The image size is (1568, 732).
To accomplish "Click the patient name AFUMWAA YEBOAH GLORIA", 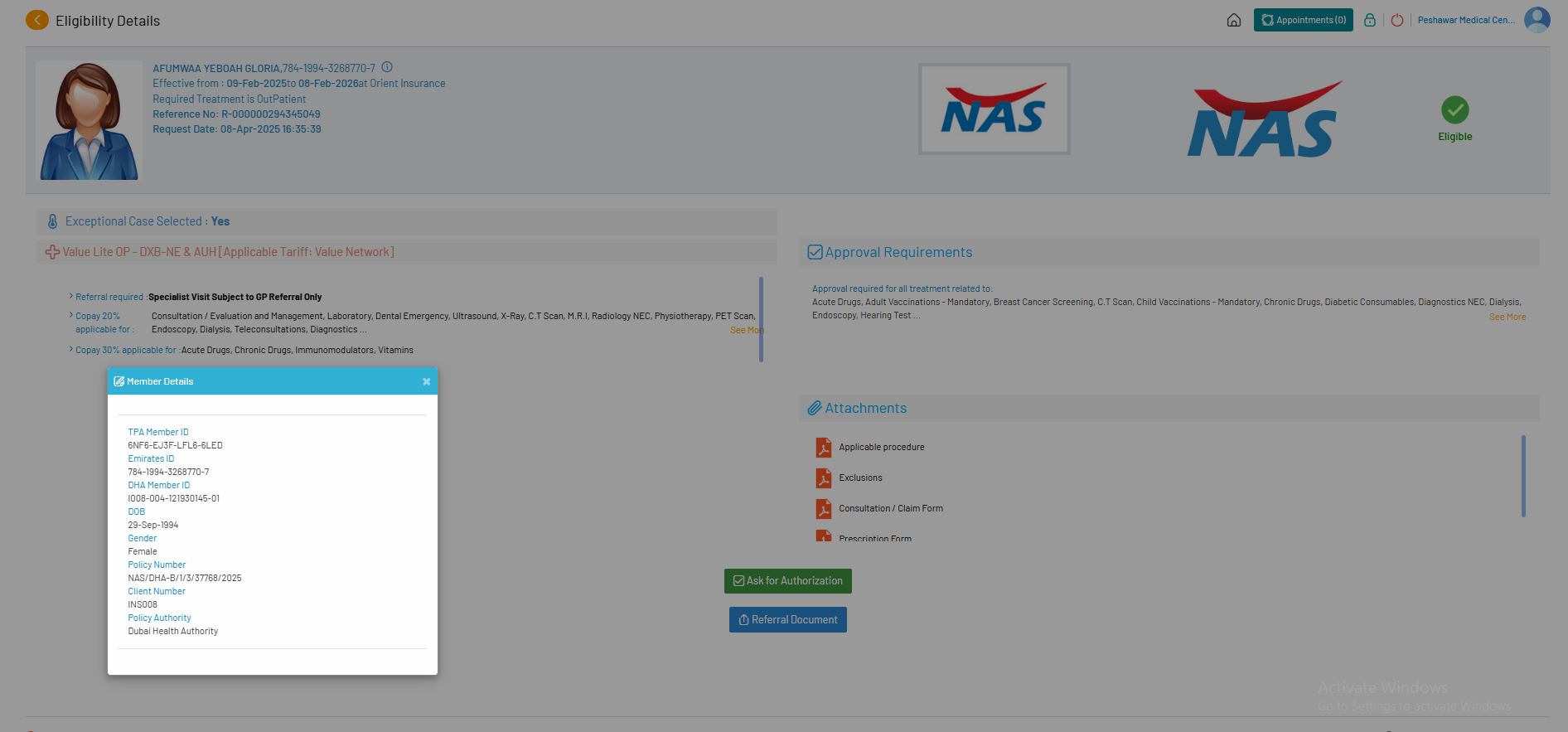I will (x=216, y=68).
